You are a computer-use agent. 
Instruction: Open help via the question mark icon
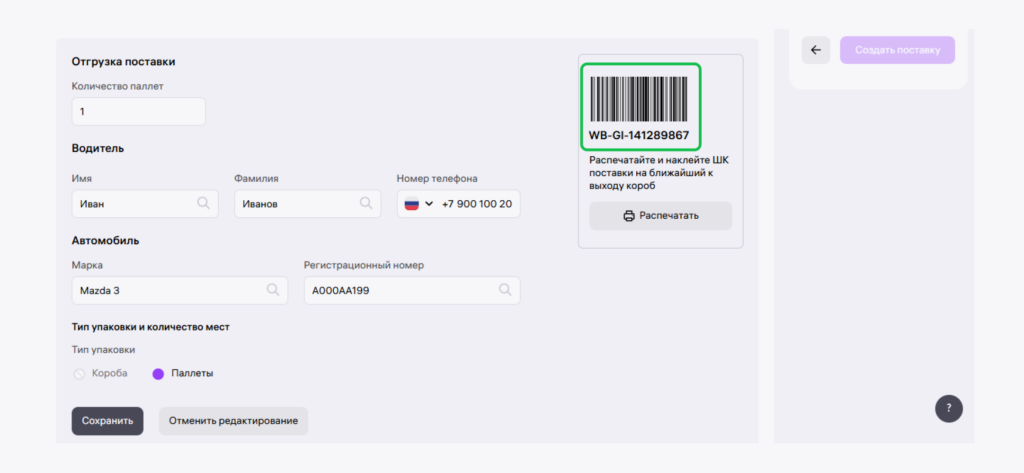coord(949,408)
